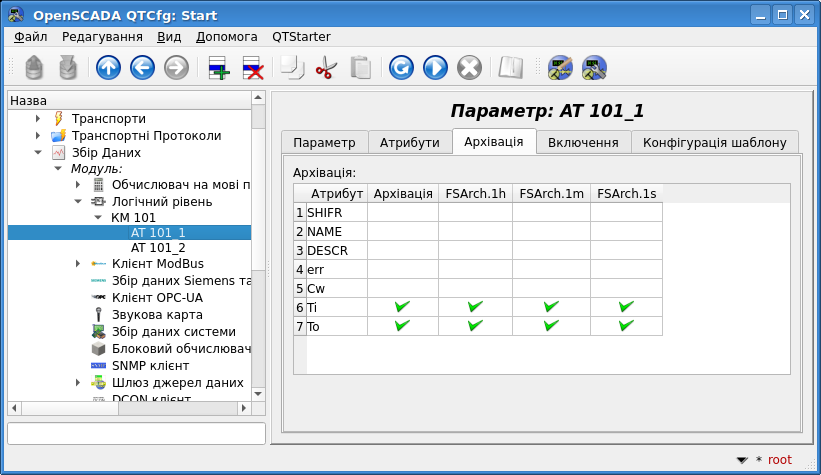Toggle Ti archiving checkmark in Архівація column
Viewport: 821px width, 475px height.
[403, 307]
